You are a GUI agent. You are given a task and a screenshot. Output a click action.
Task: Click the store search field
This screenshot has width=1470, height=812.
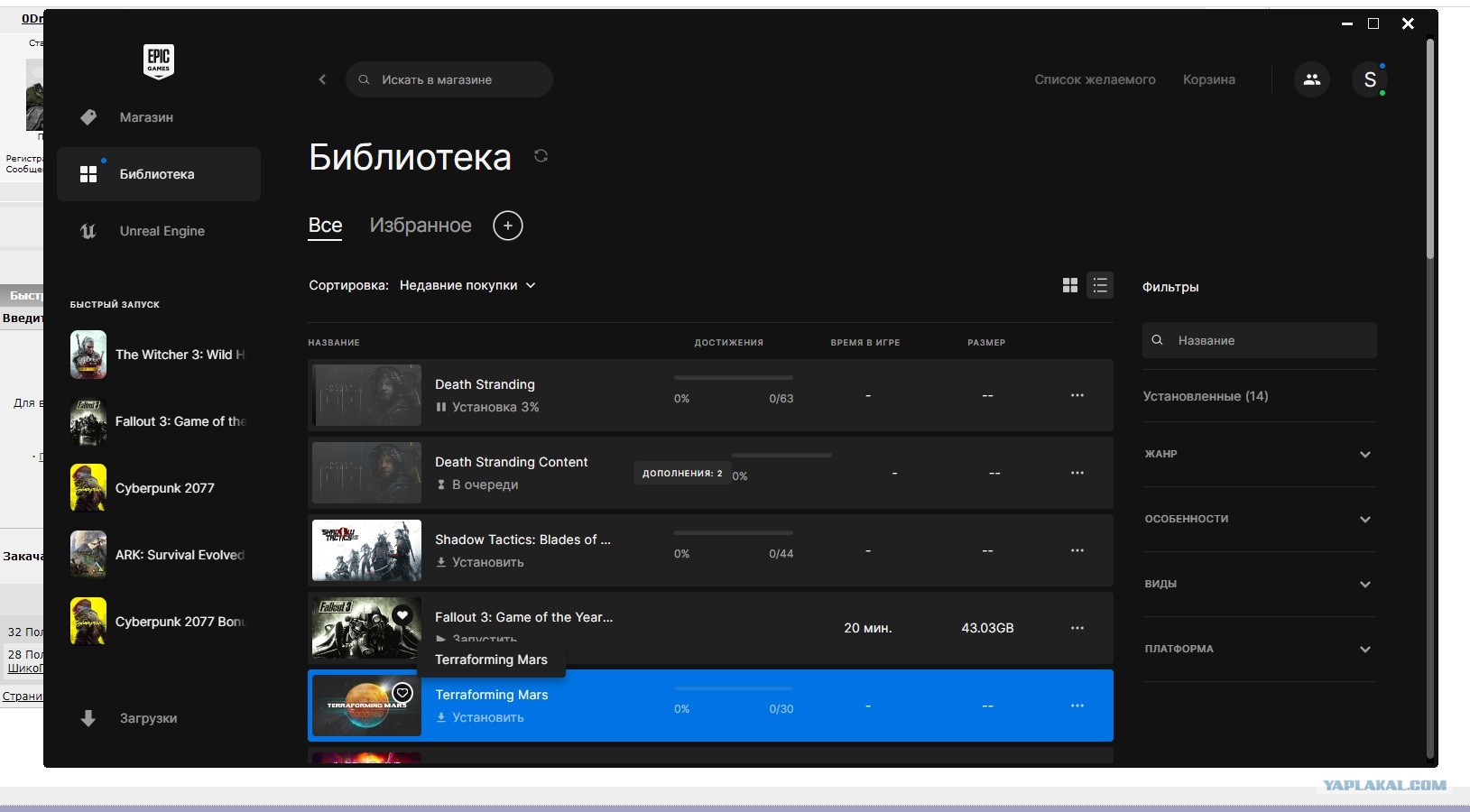coord(449,79)
